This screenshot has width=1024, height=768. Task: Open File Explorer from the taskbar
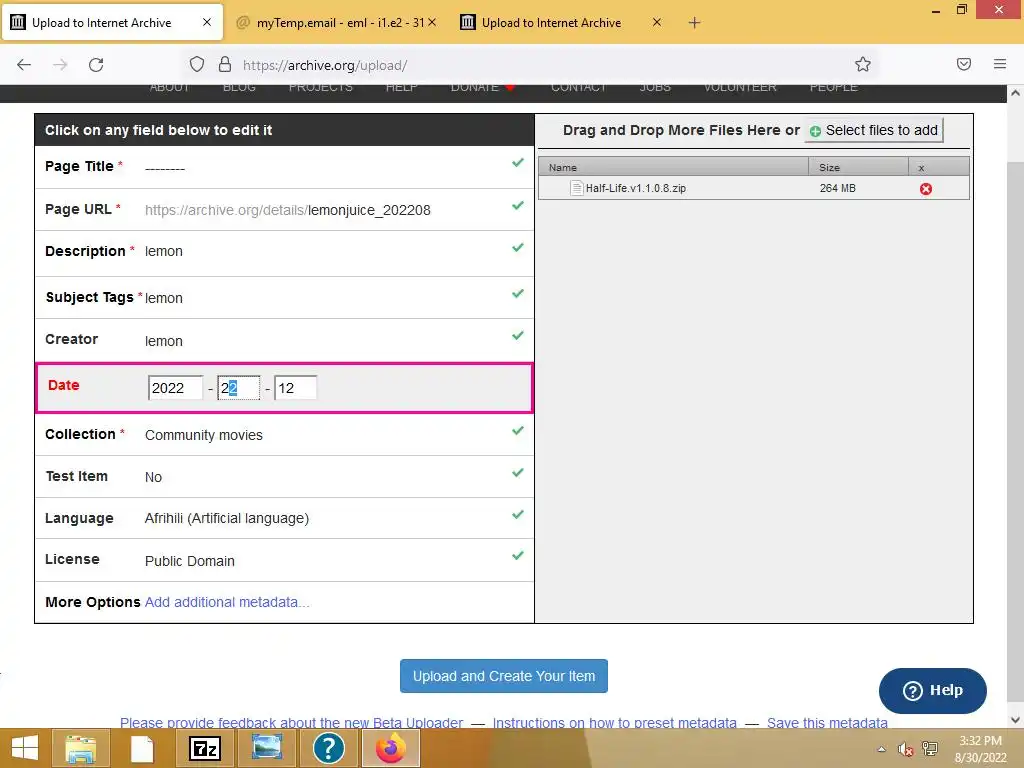coord(80,748)
